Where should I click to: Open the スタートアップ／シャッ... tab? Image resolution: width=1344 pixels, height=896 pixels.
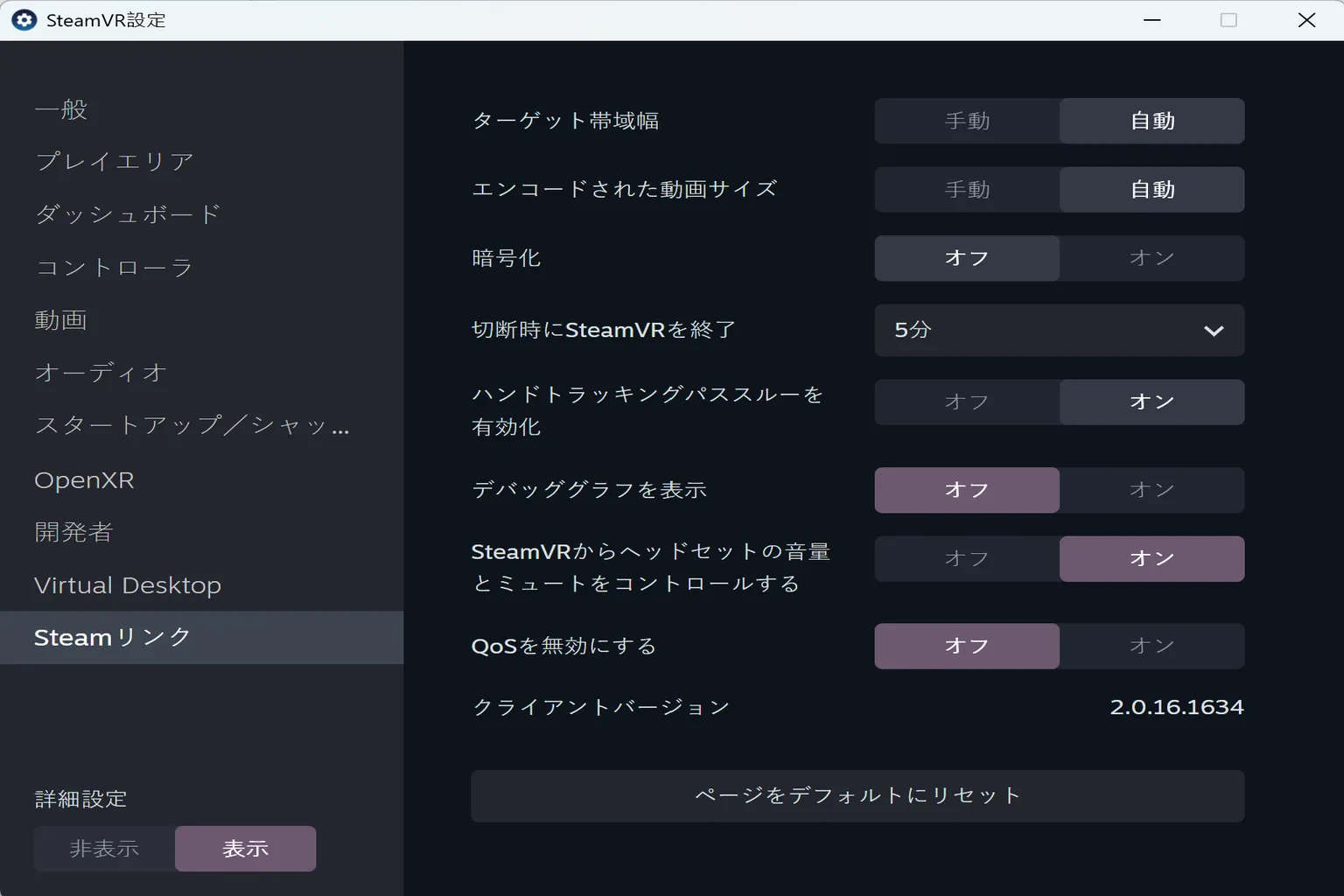tap(192, 426)
